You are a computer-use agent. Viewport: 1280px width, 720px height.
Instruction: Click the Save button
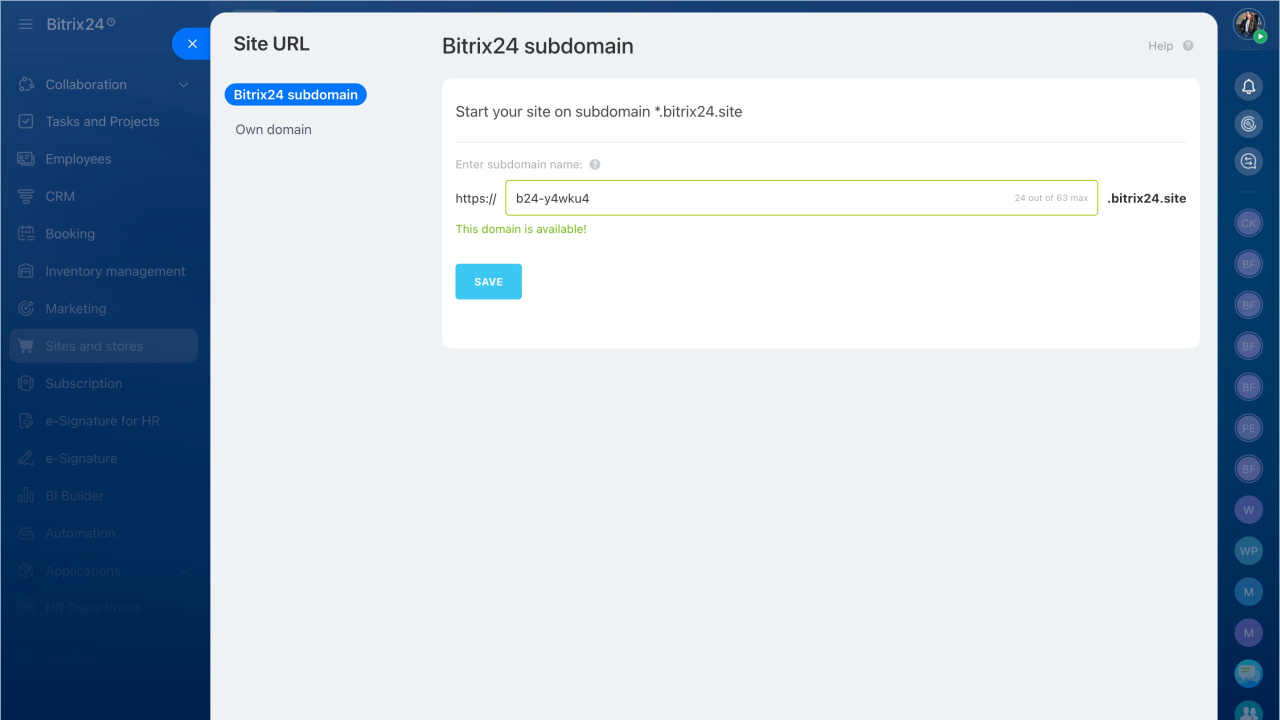point(488,282)
